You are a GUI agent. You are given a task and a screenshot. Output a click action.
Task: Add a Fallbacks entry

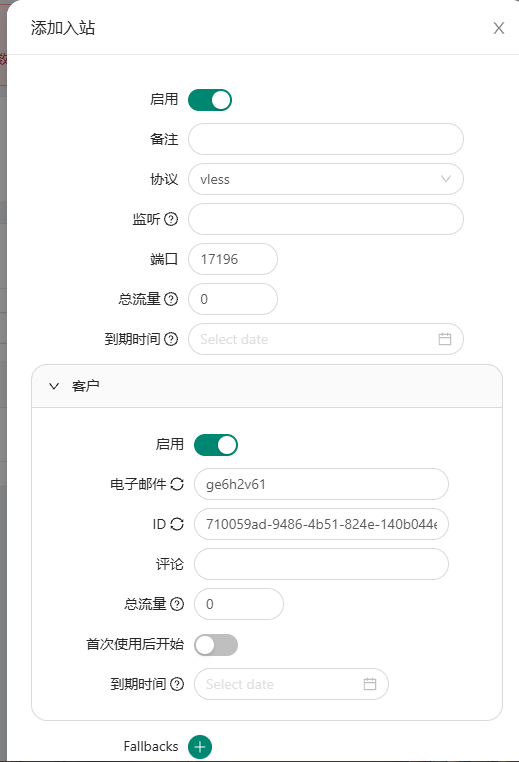[x=200, y=747]
